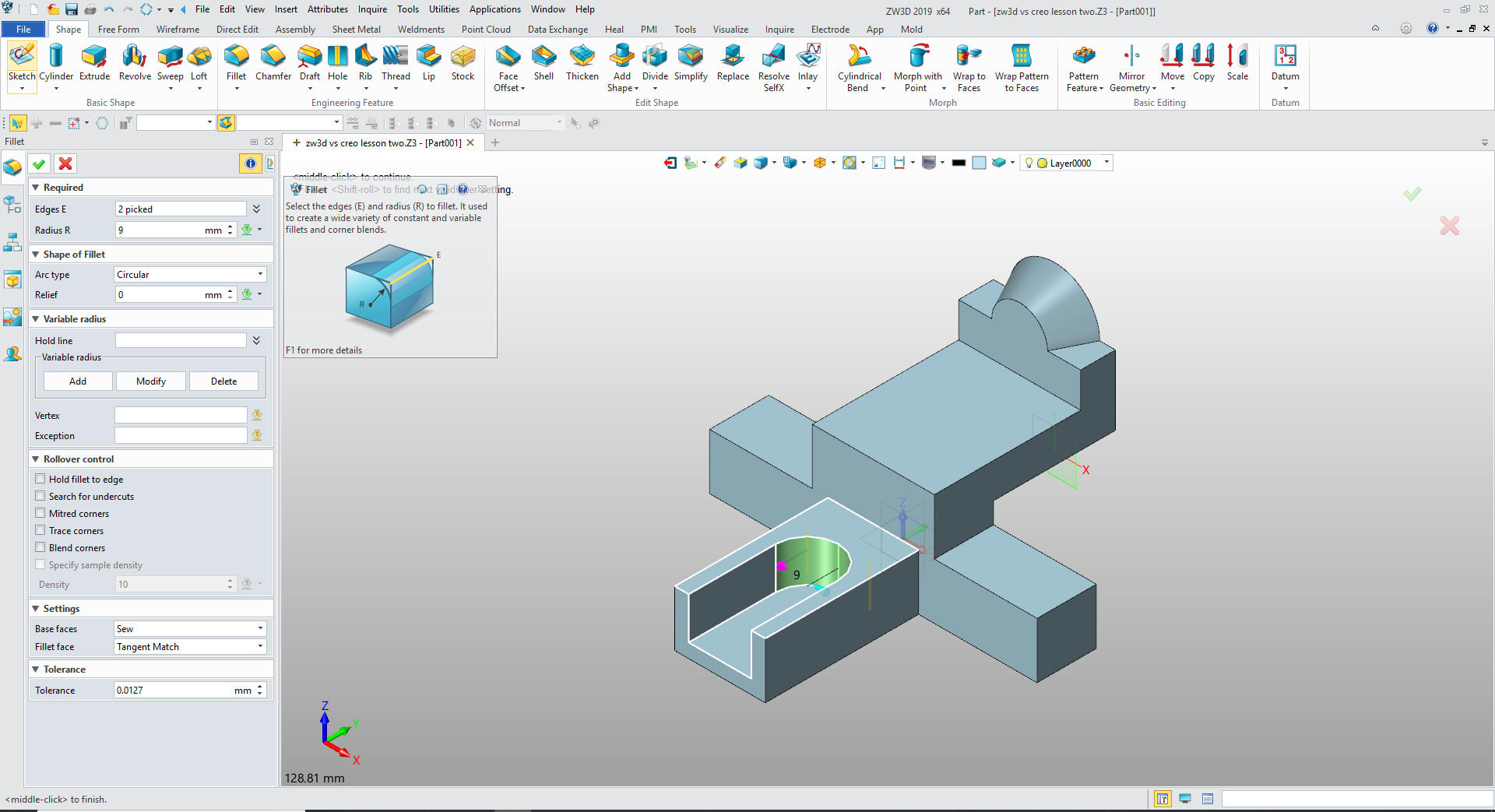Switch to the Sheet Metal tab
This screenshot has width=1495, height=812.
pyautogui.click(x=357, y=30)
